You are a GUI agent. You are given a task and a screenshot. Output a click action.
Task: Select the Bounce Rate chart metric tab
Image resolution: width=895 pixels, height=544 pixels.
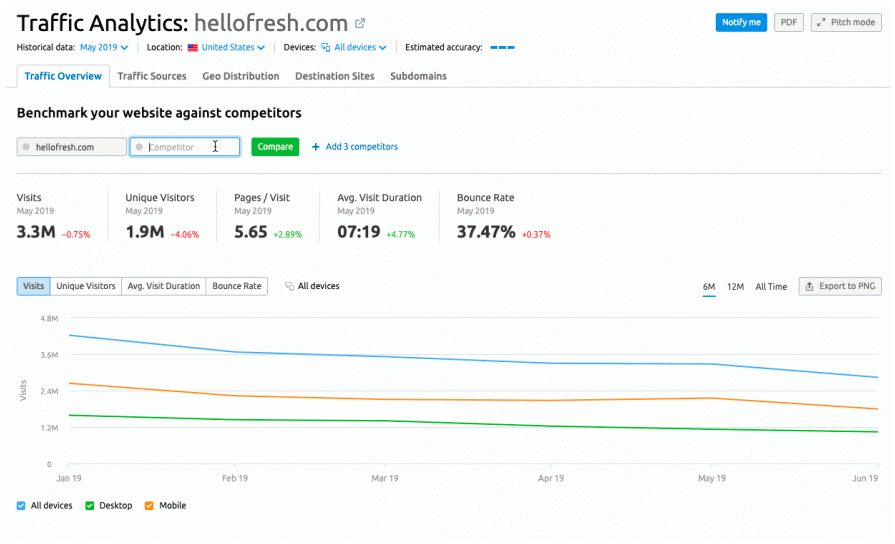(237, 286)
